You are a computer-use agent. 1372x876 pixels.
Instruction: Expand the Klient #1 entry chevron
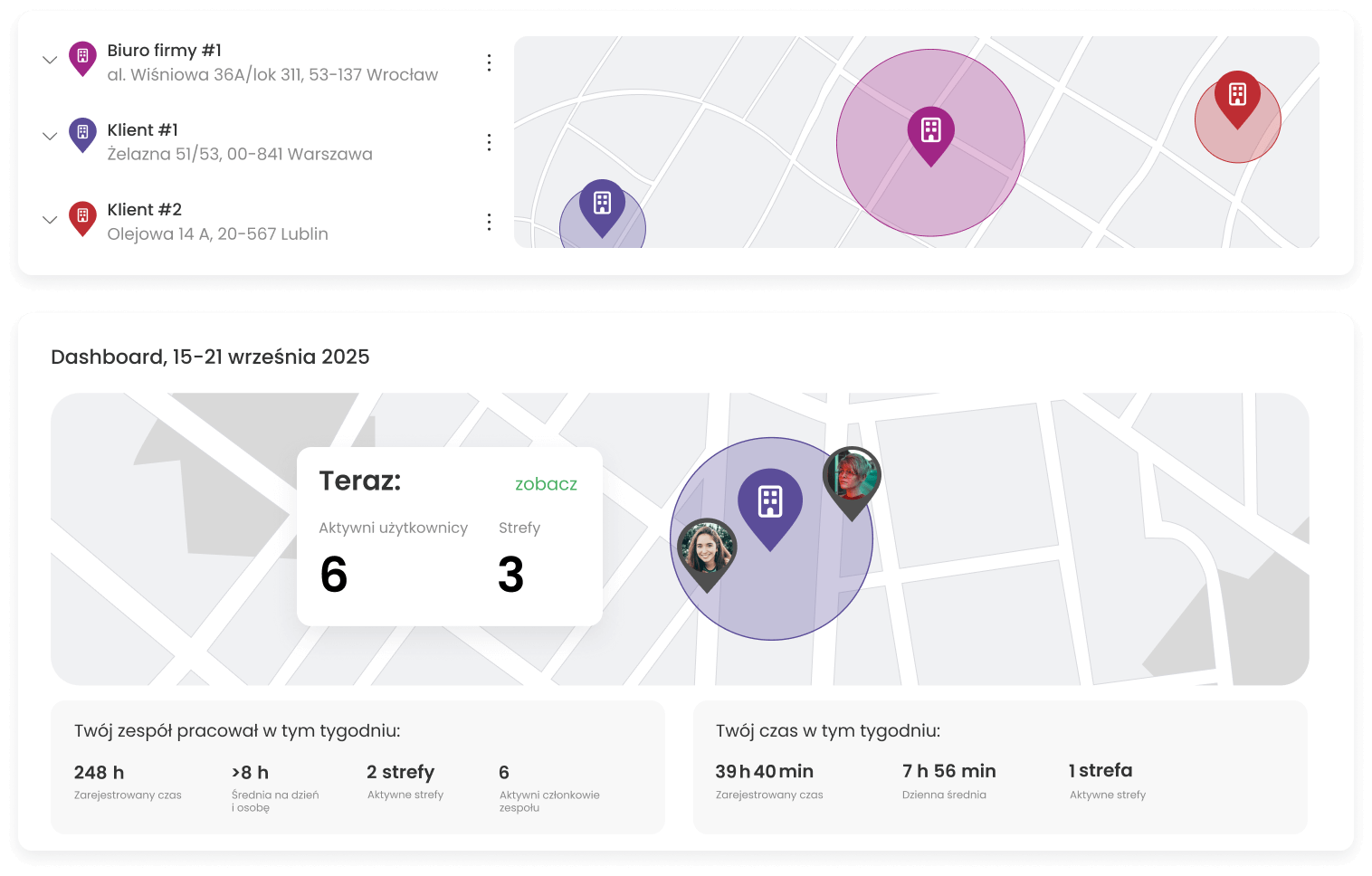(x=50, y=137)
